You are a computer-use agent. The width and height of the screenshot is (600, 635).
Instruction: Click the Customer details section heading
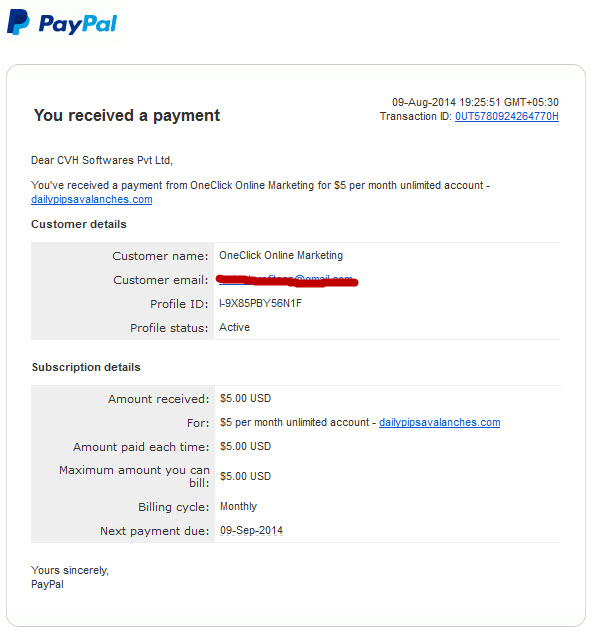pos(79,224)
